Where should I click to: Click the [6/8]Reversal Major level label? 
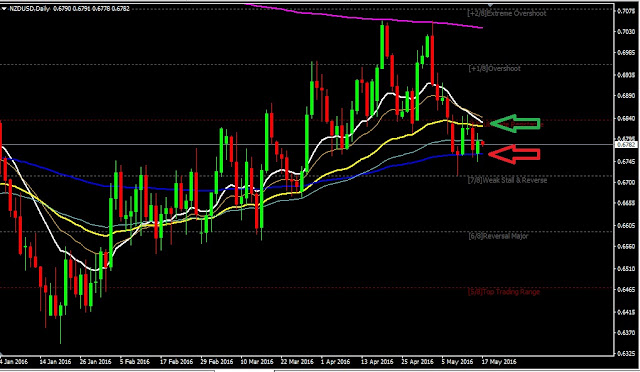point(498,236)
